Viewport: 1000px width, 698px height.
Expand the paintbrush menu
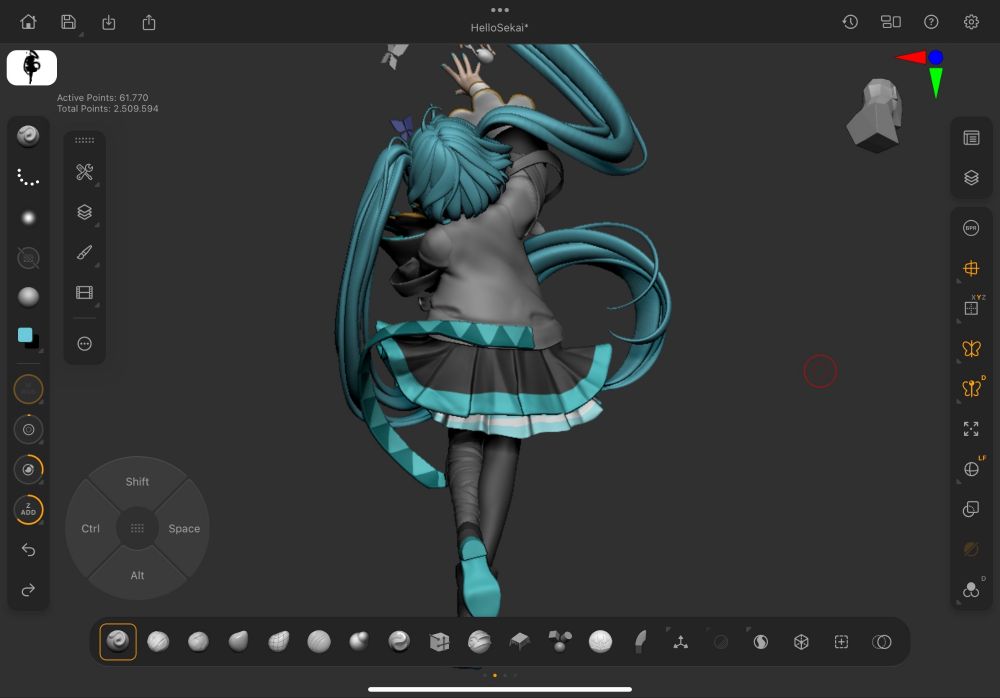84,252
